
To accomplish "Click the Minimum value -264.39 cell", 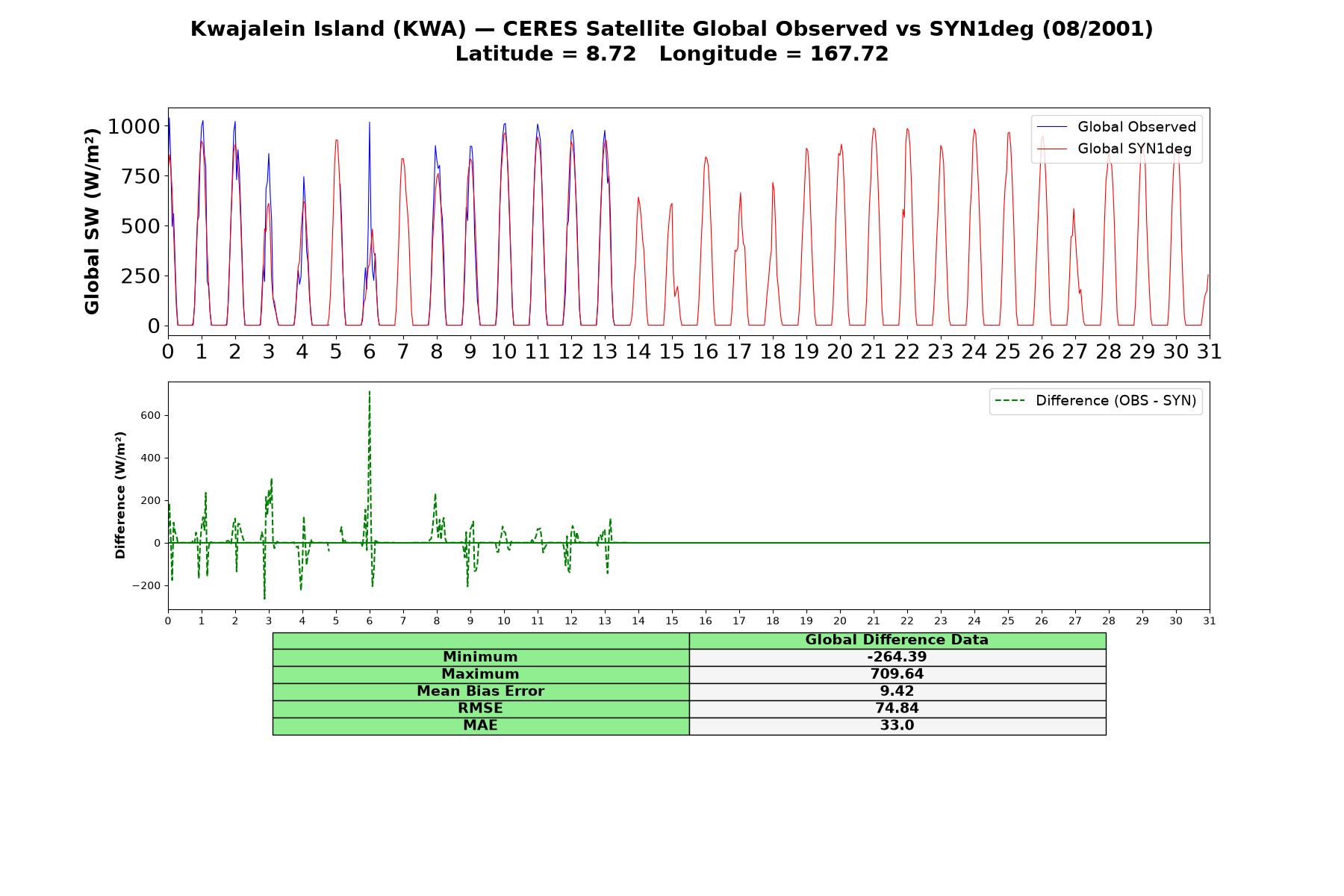I will click(x=897, y=657).
